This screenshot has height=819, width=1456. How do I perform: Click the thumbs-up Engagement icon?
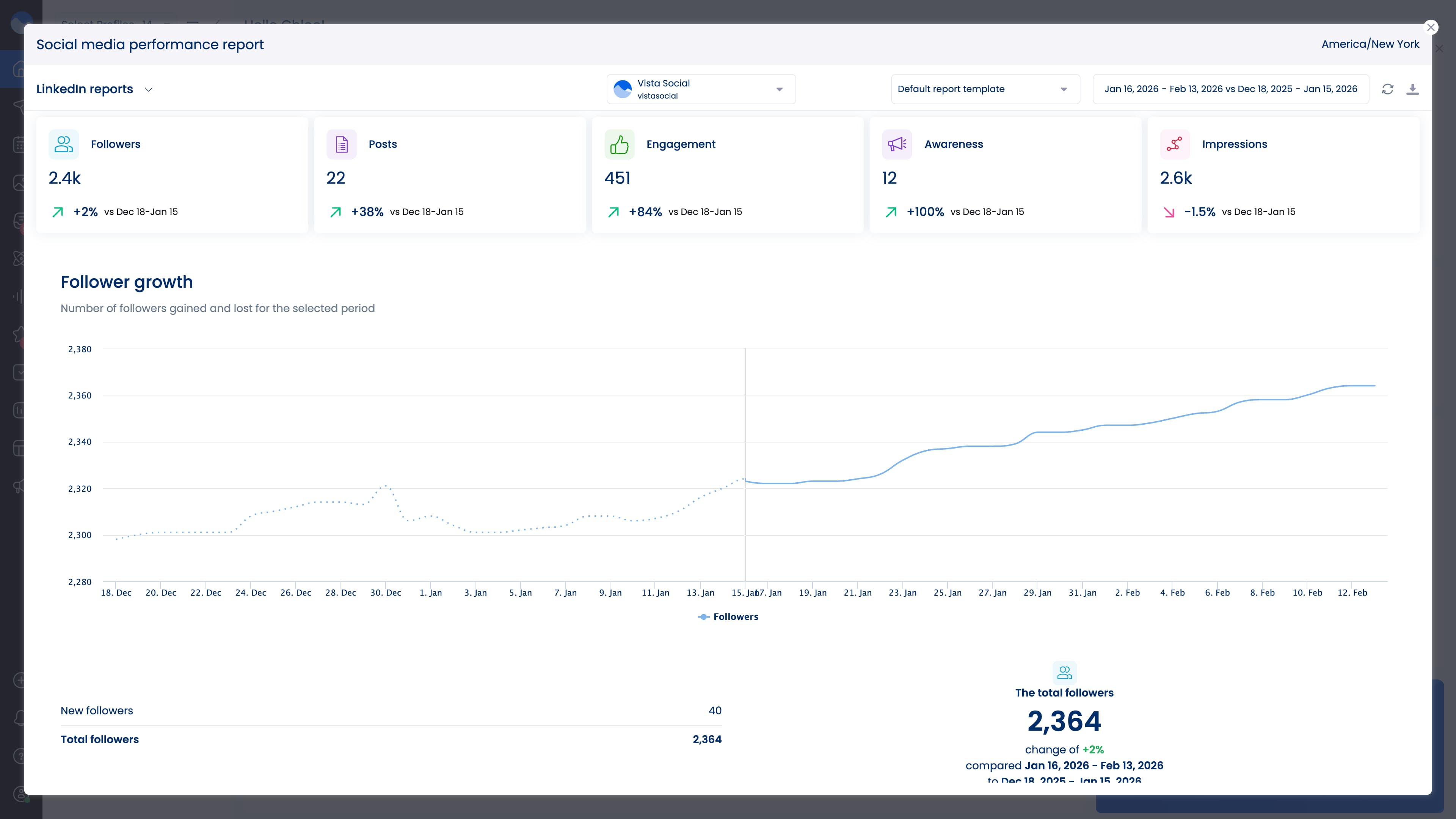click(x=620, y=144)
